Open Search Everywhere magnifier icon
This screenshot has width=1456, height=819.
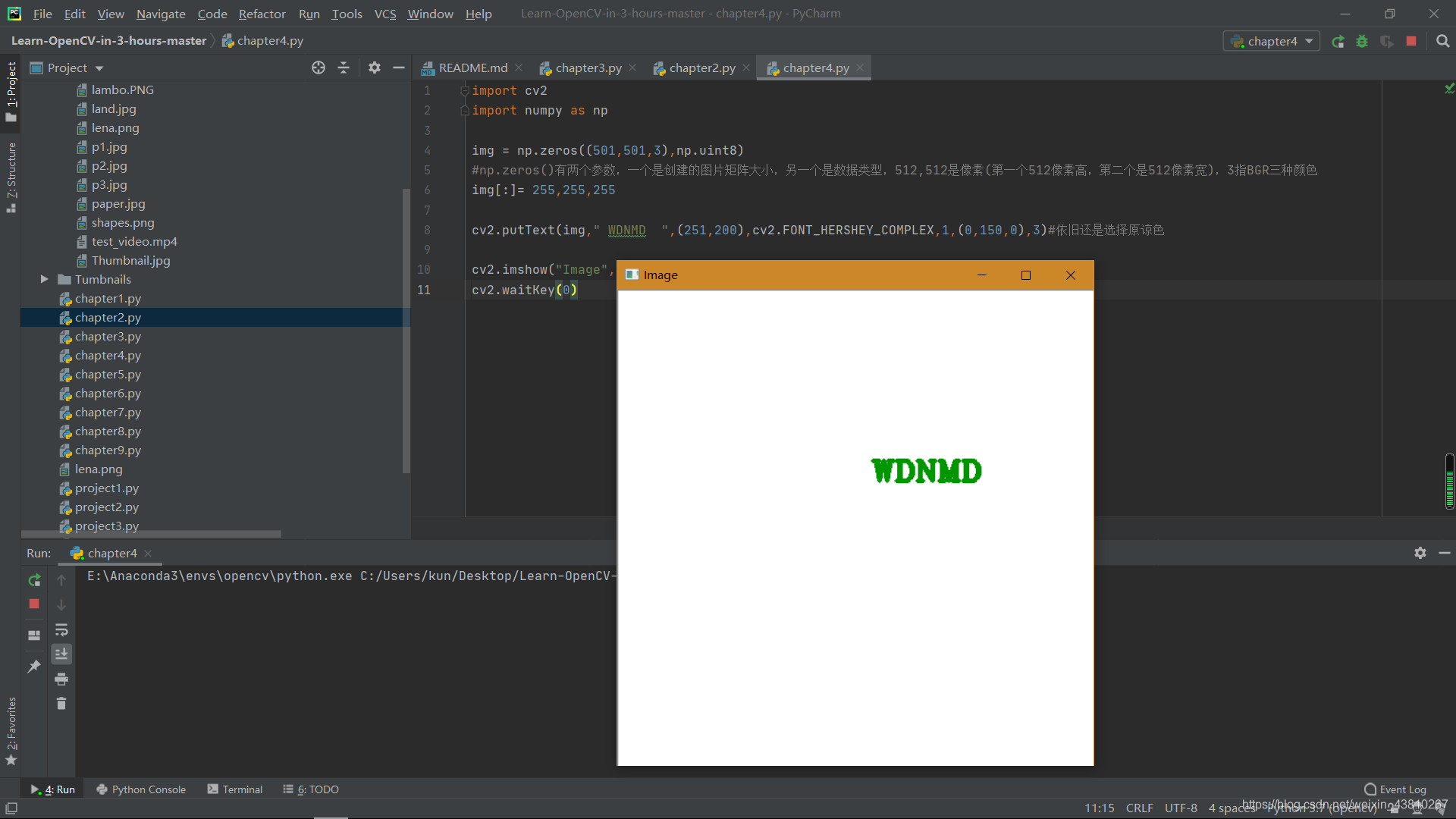tap(1442, 42)
